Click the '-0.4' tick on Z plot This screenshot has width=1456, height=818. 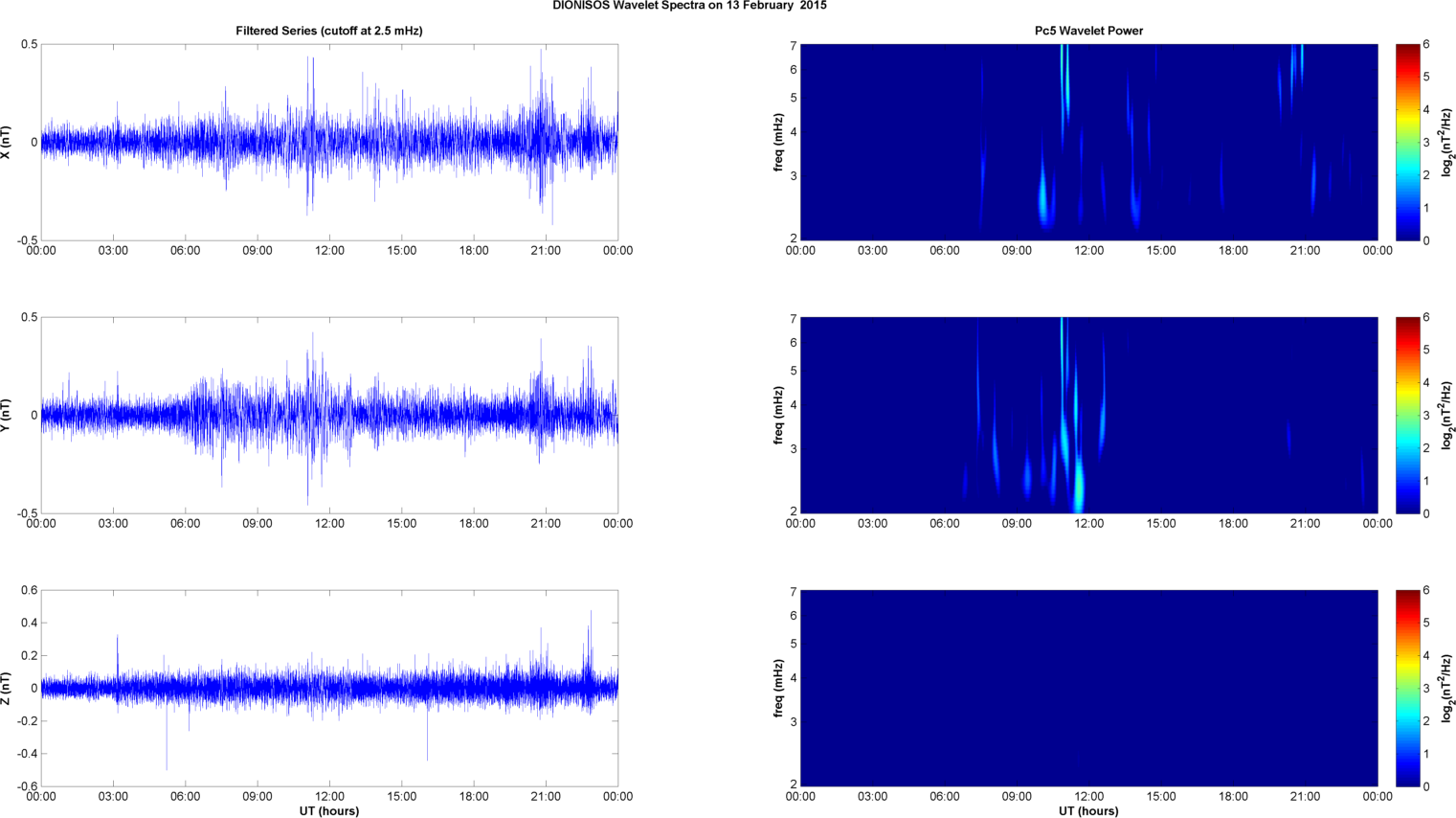click(28, 754)
